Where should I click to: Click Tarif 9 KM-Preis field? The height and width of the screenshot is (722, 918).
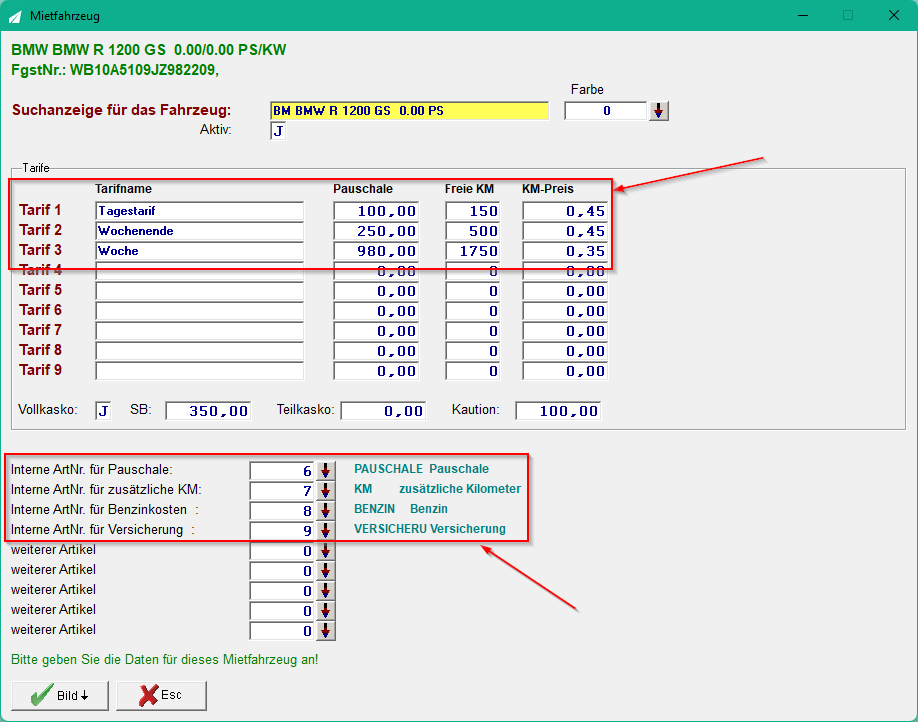point(565,371)
